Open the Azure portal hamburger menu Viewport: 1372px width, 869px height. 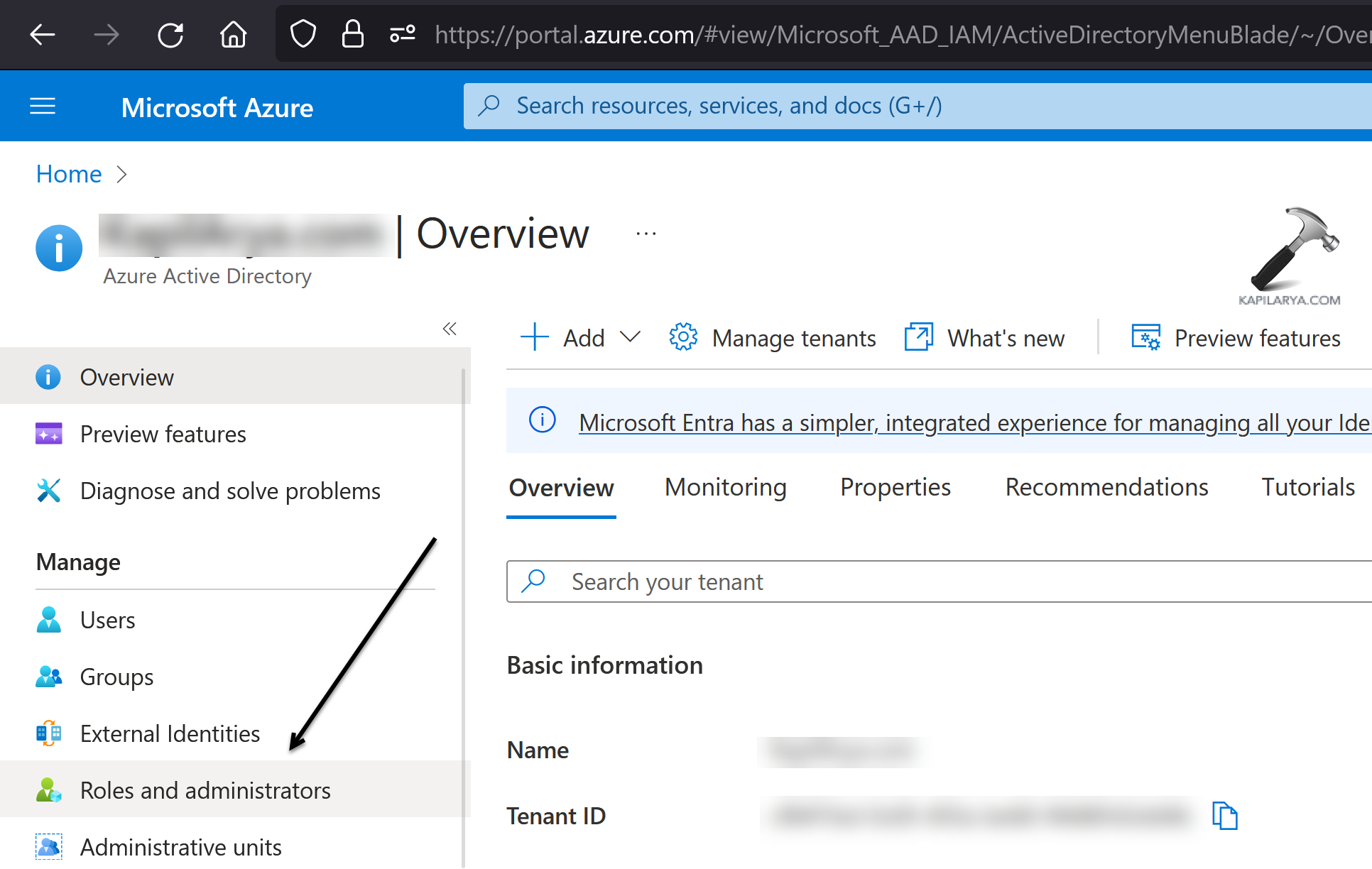[x=43, y=107]
